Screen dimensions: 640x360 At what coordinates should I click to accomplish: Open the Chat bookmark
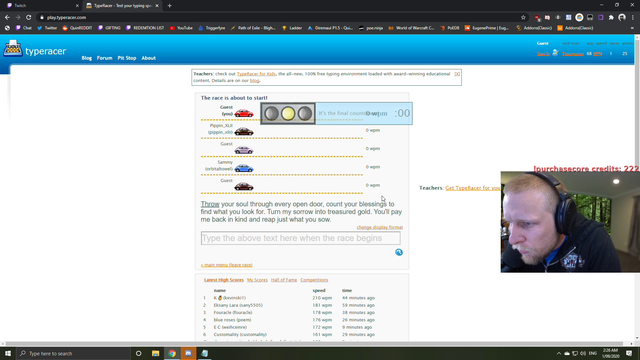[24, 28]
